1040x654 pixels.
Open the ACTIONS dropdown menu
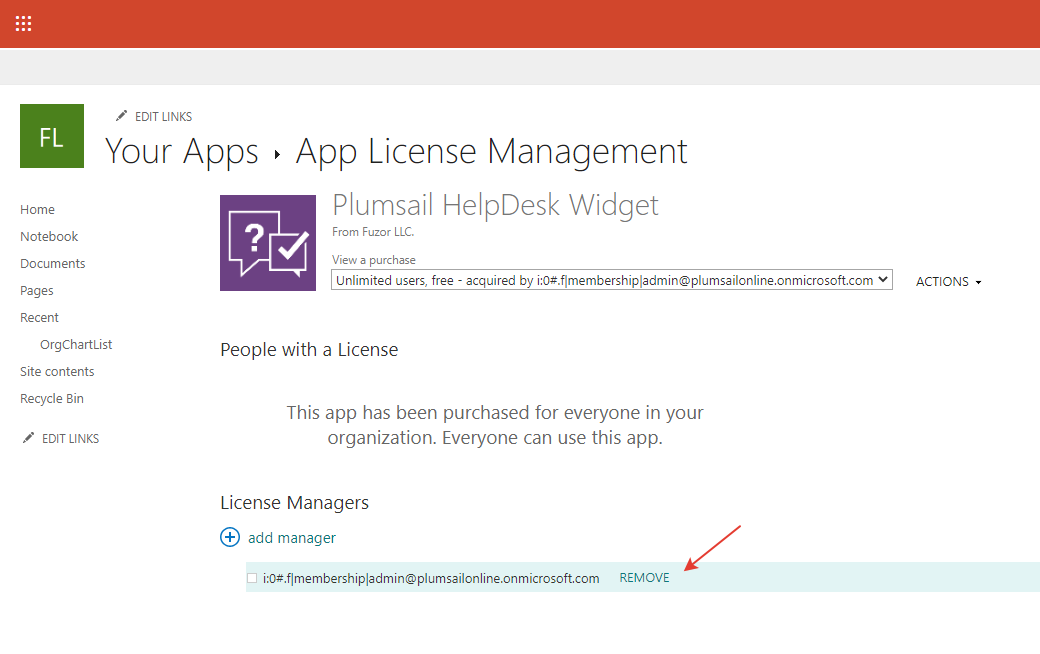[x=948, y=281]
